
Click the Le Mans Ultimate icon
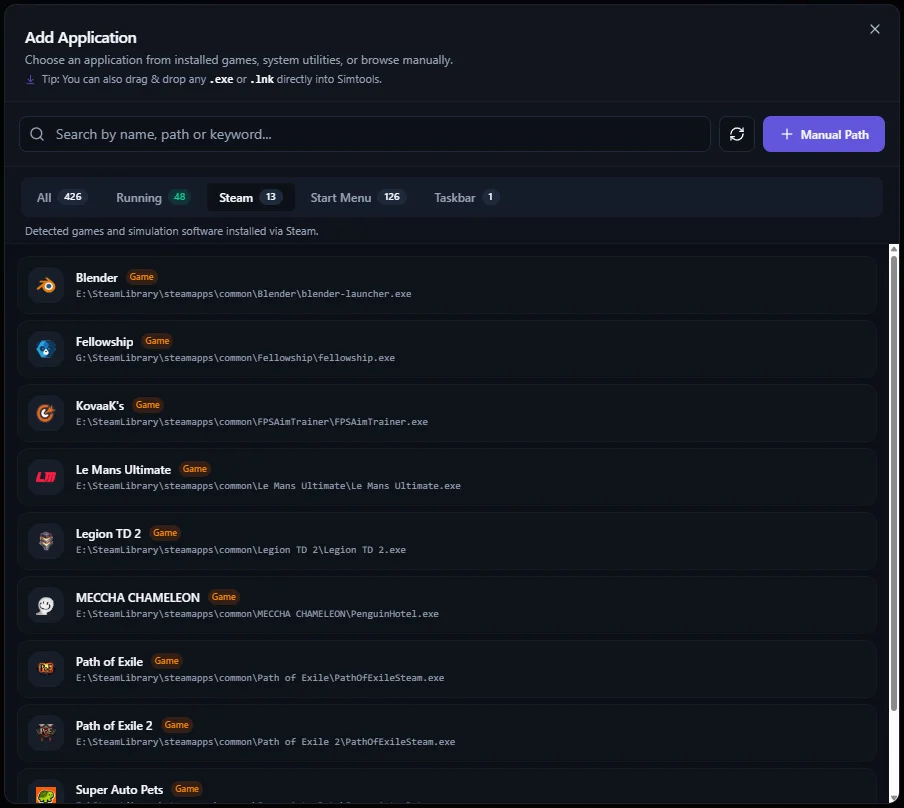point(46,478)
